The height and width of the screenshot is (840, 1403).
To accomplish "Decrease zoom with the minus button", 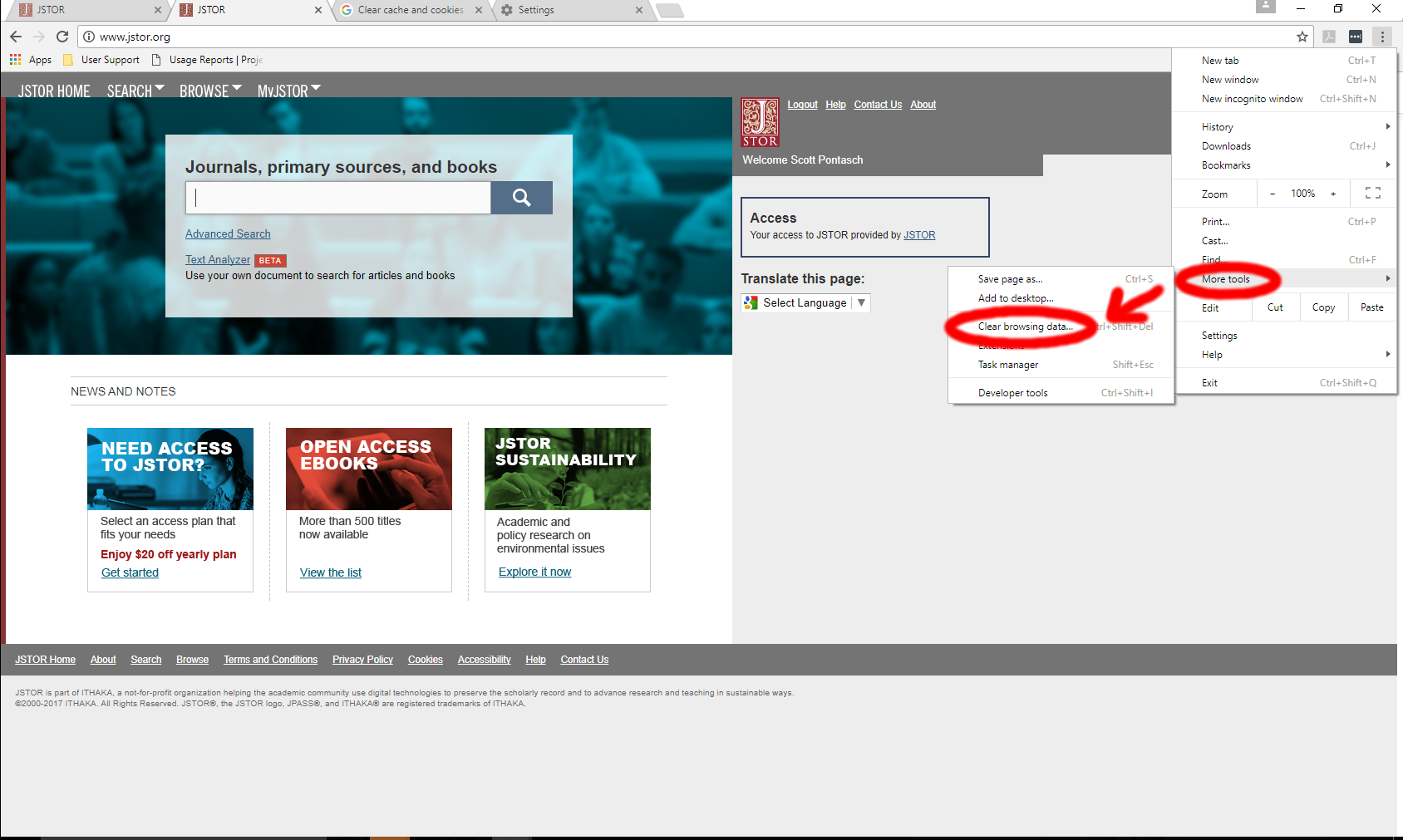I will [x=1273, y=194].
